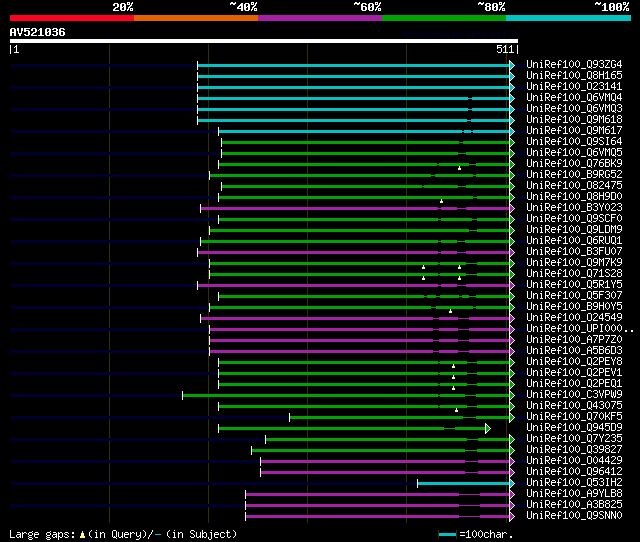
Task: Click the yellow gap marker on Q43075 row
Action: 456,410
